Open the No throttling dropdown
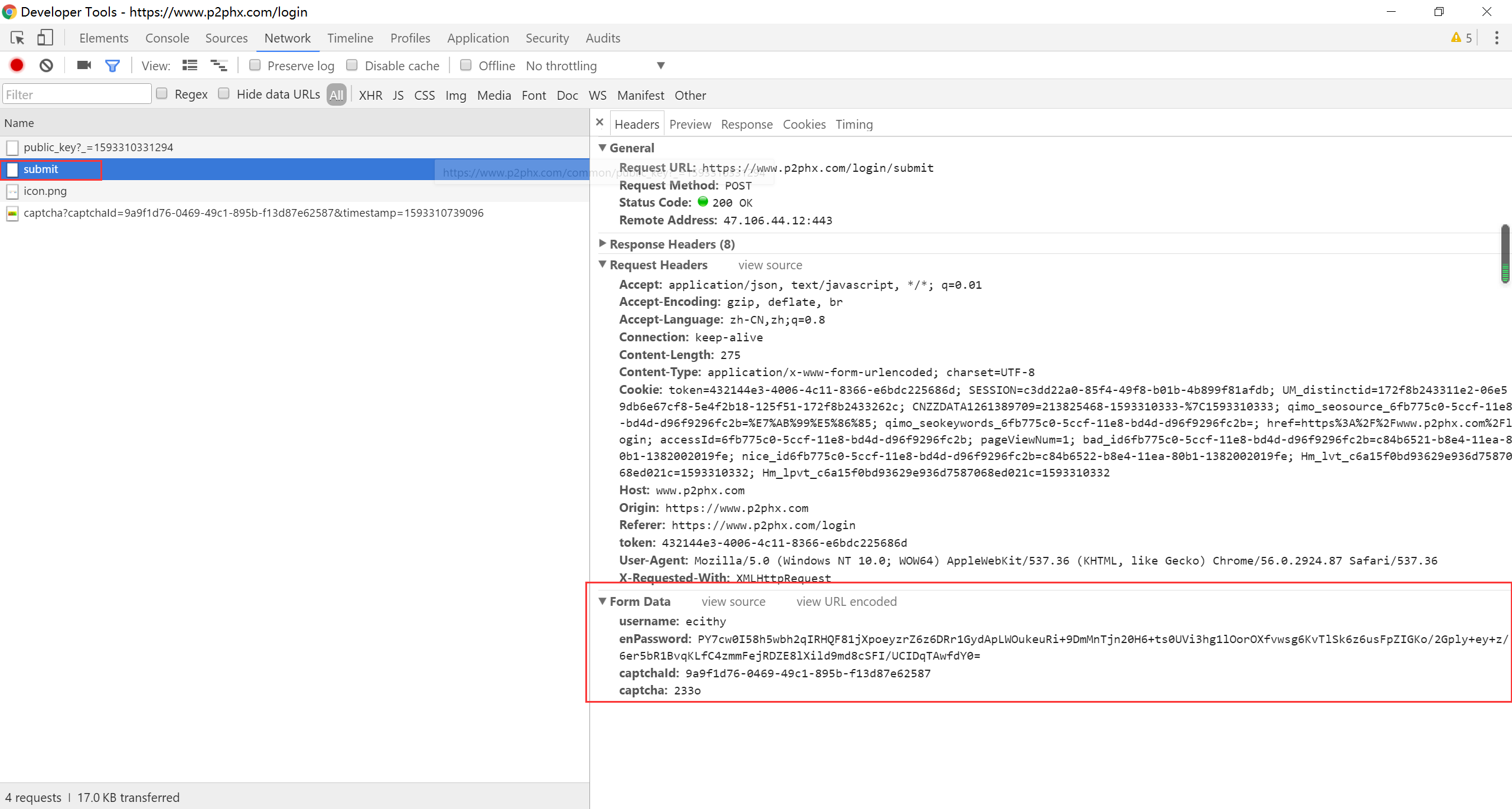Viewport: 1512px width, 809px height. tap(595, 66)
